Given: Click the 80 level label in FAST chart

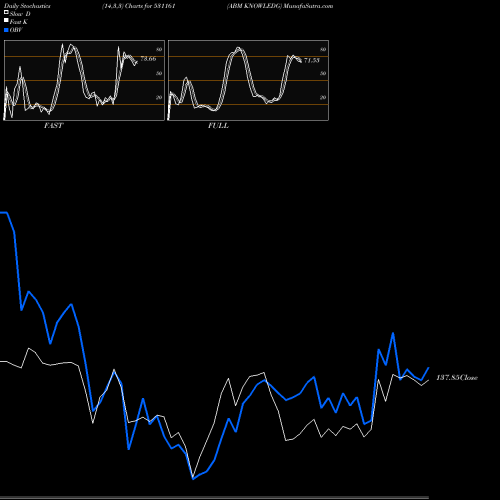Looking at the screenshot, I should (x=159, y=49).
